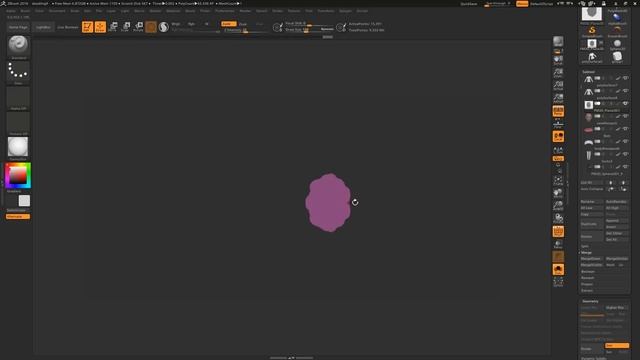Viewport: 640px width, 360px height.
Task: Click the Scroll canvas button
Action: coord(558,60)
